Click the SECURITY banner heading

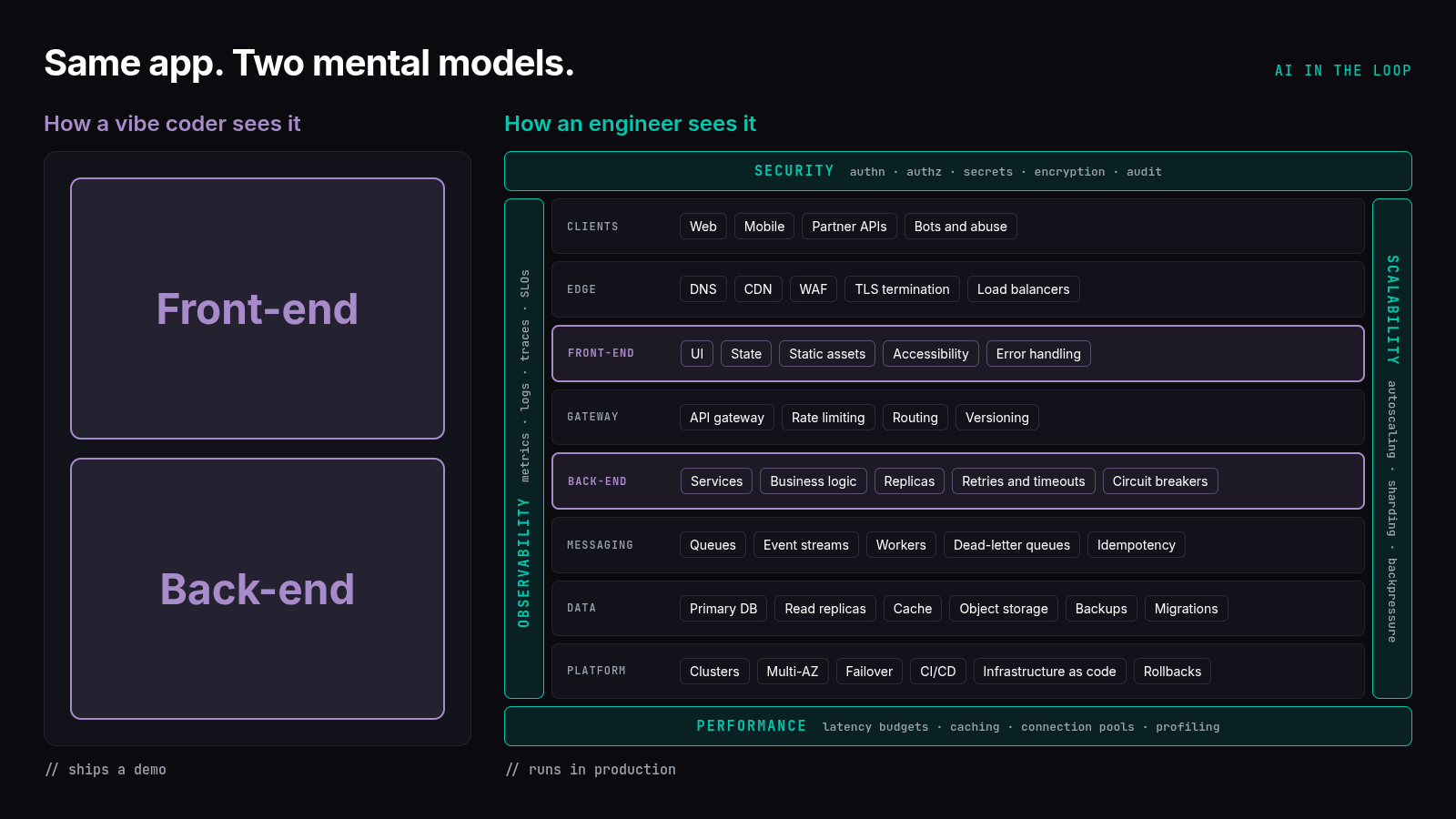794,171
